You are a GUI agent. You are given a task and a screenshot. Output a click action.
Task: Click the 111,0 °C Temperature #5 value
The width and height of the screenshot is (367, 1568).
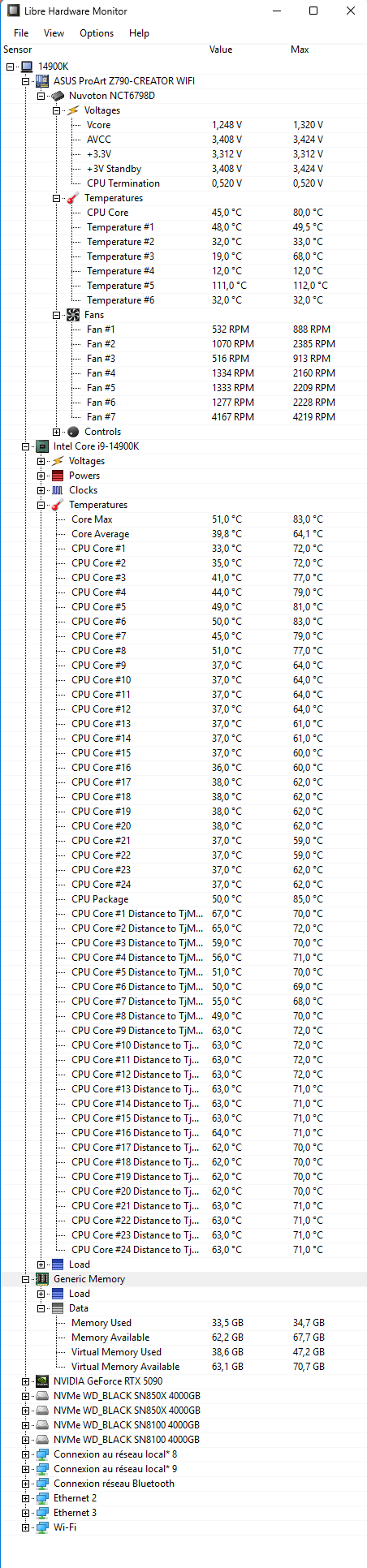tap(229, 286)
